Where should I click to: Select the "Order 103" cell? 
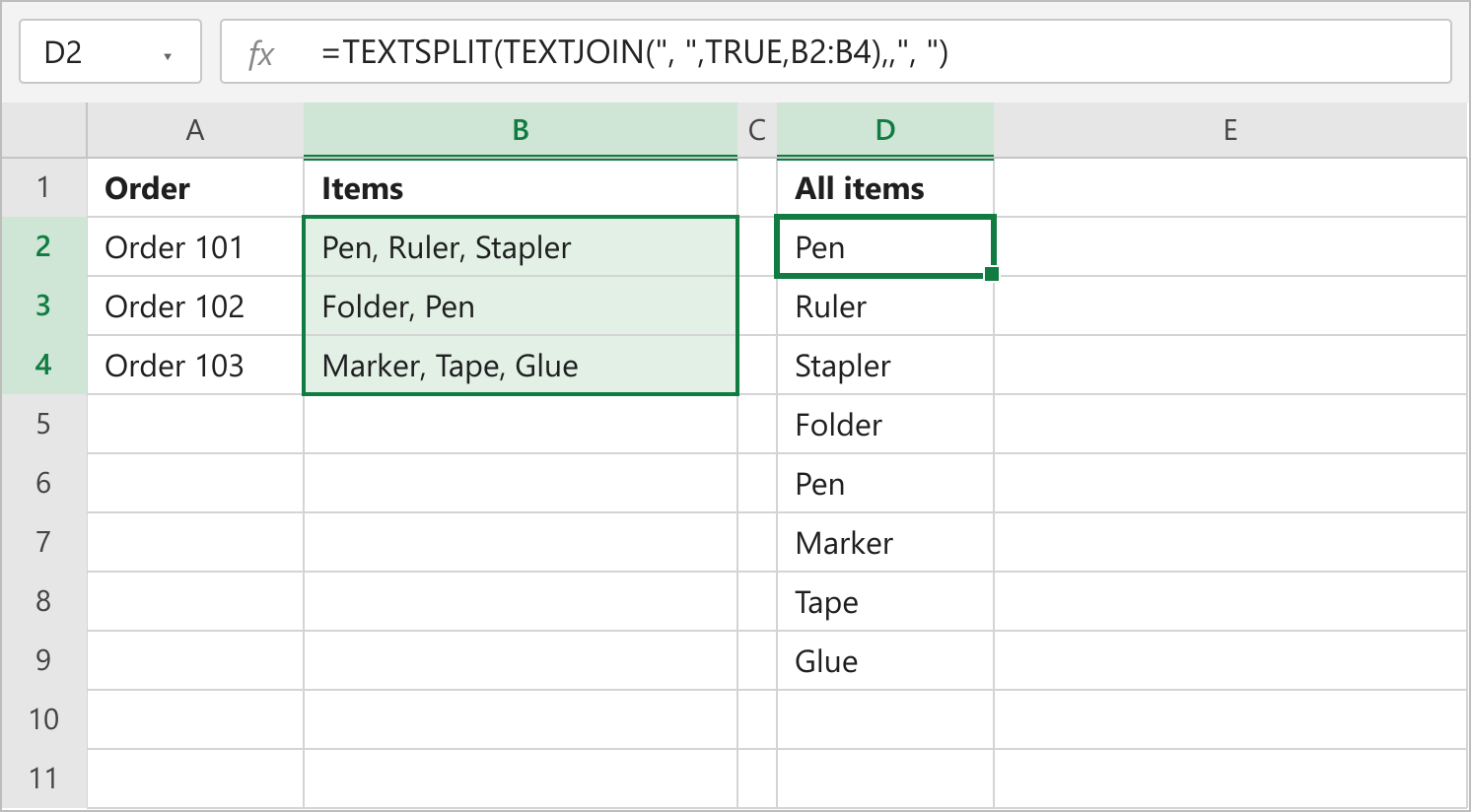tap(195, 365)
